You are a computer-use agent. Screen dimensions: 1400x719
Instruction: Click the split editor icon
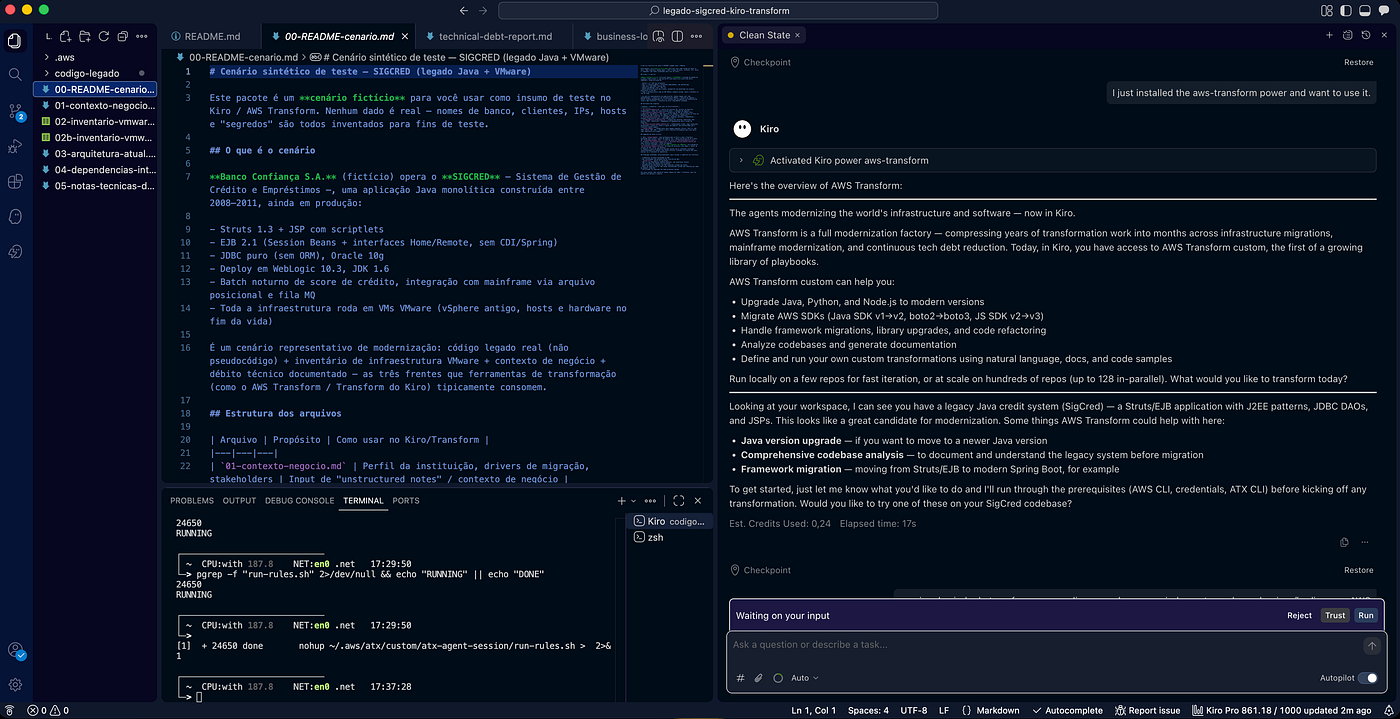[677, 36]
